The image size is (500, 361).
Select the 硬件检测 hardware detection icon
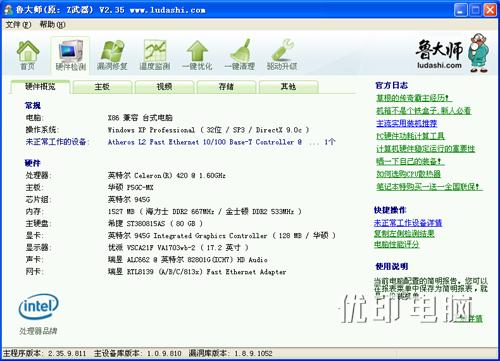pyautogui.click(x=71, y=55)
